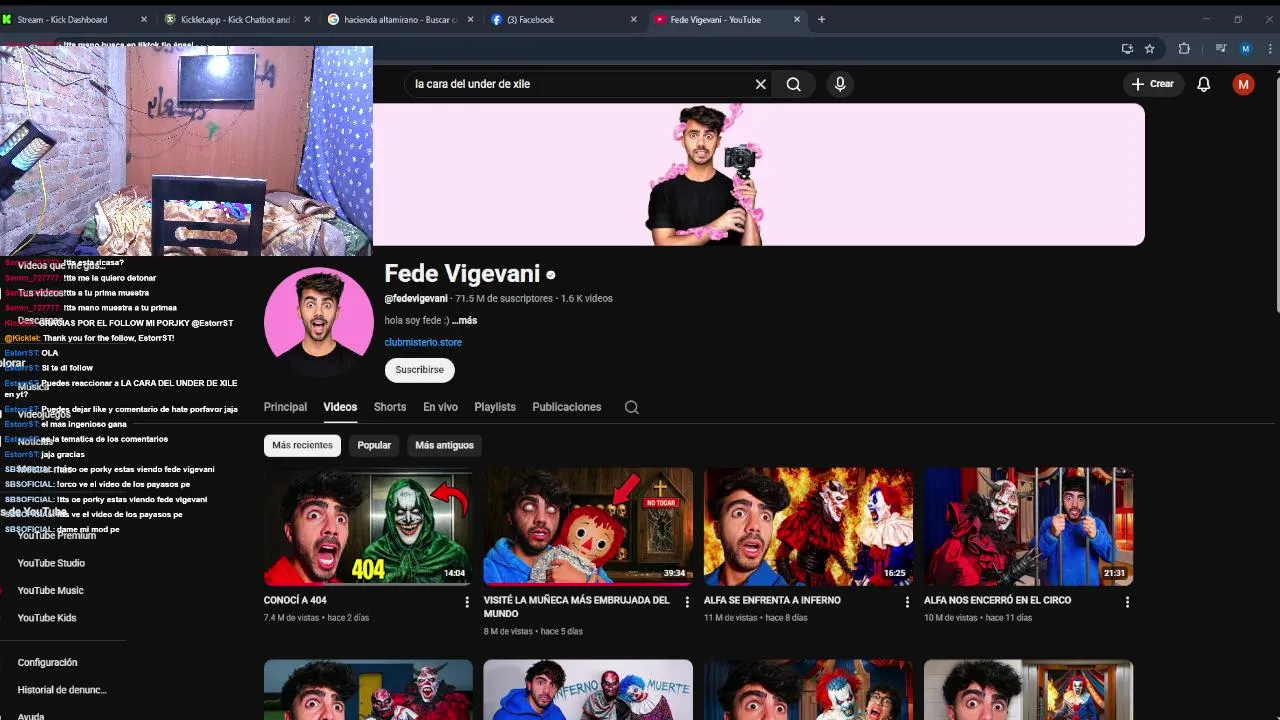Click the Fede Vigevani channel avatar
Viewport: 1280px width, 720px height.
(x=318, y=322)
